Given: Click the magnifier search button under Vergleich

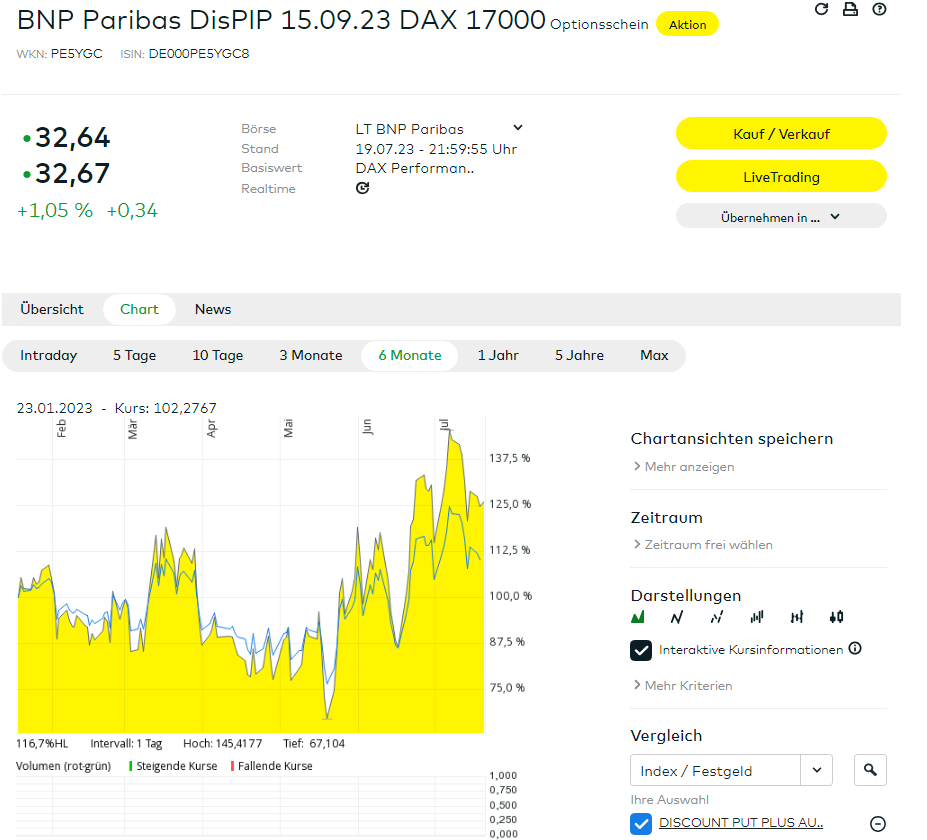Looking at the screenshot, I should (x=870, y=770).
